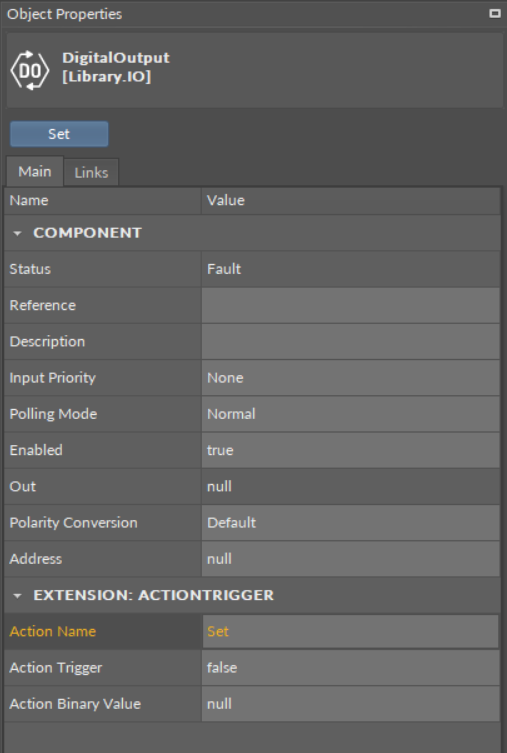Select the Main tab
Image resolution: width=507 pixels, height=753 pixels.
click(x=35, y=171)
